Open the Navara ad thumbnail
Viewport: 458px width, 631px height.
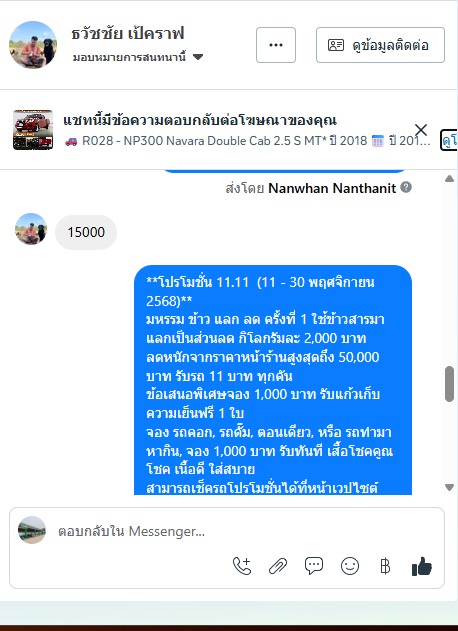[x=33, y=130]
